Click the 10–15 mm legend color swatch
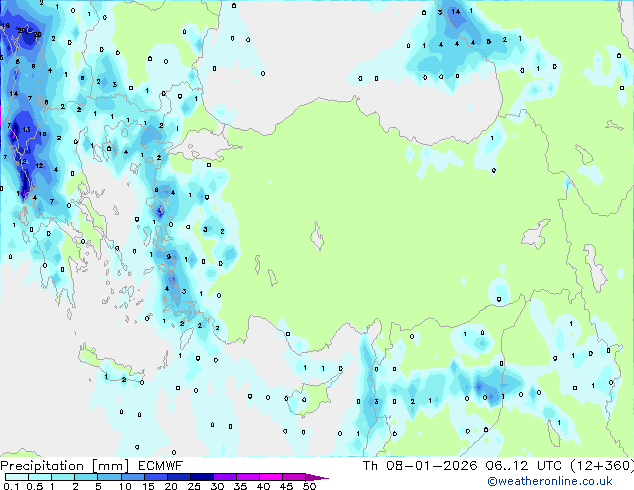Viewport: 634px width, 490px height. 133,477
